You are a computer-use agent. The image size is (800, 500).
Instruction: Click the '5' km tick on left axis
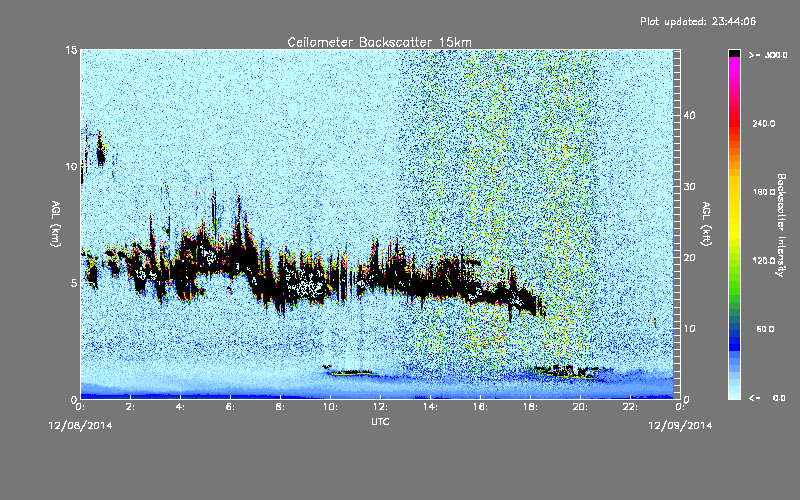pos(74,283)
